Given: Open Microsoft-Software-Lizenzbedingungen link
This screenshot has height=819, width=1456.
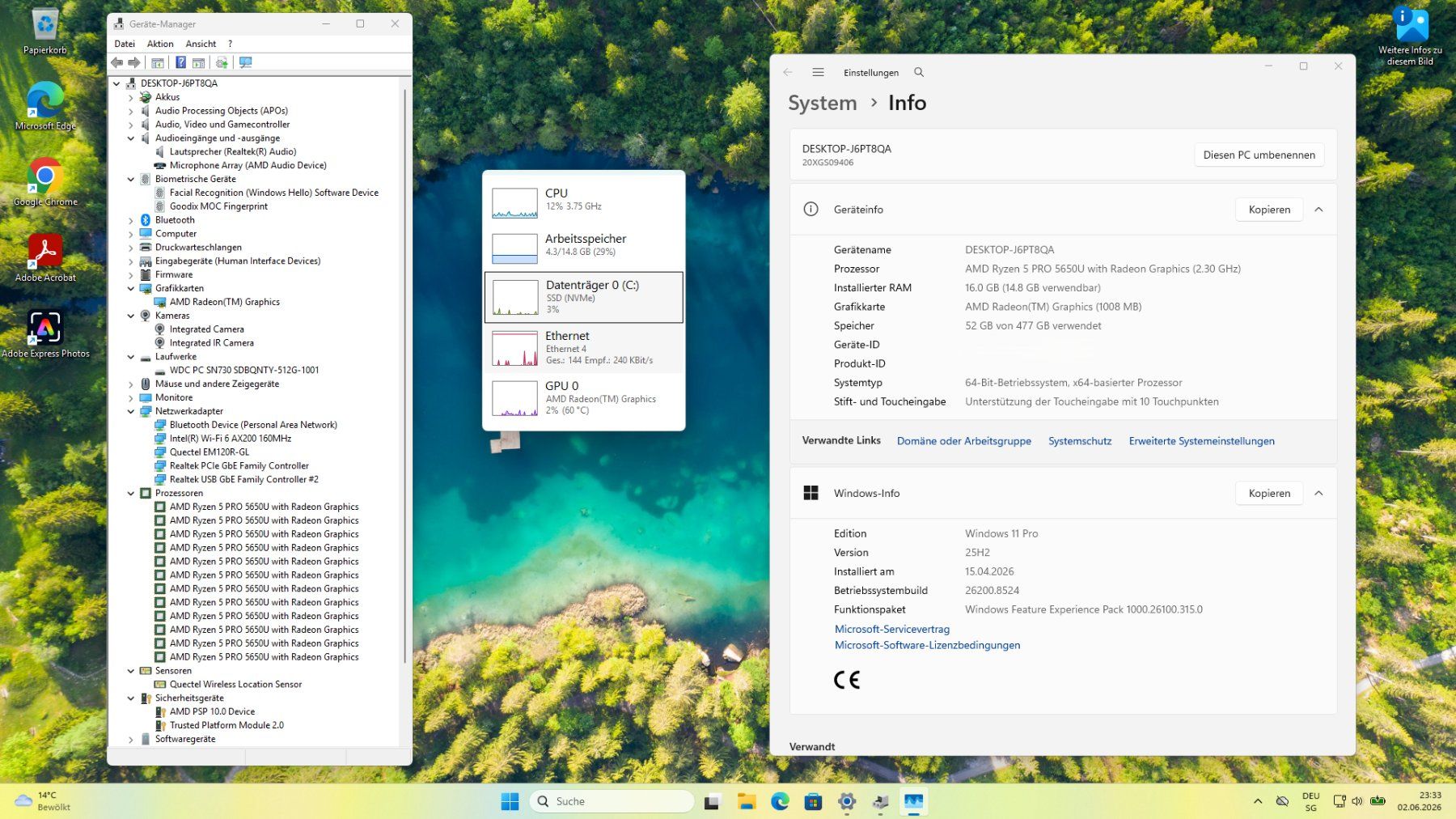Looking at the screenshot, I should (x=927, y=645).
